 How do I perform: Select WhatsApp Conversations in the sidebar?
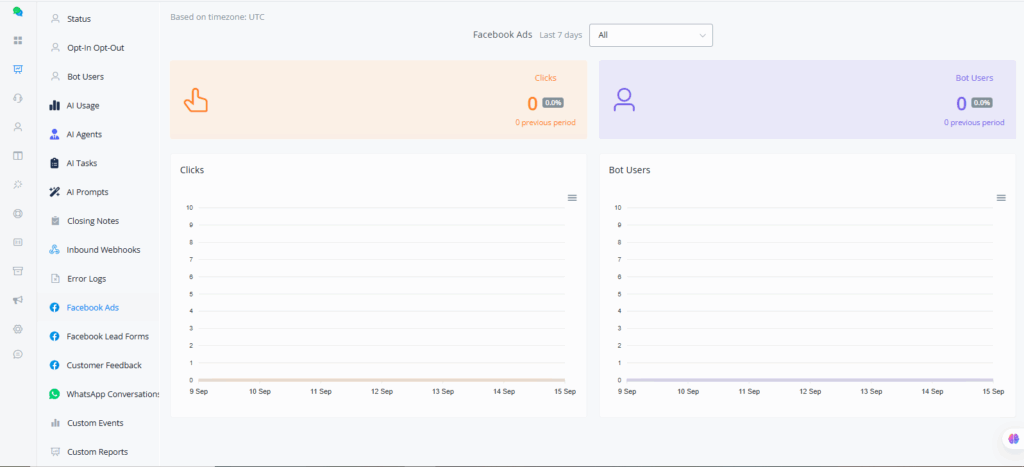pyautogui.click(x=112, y=394)
